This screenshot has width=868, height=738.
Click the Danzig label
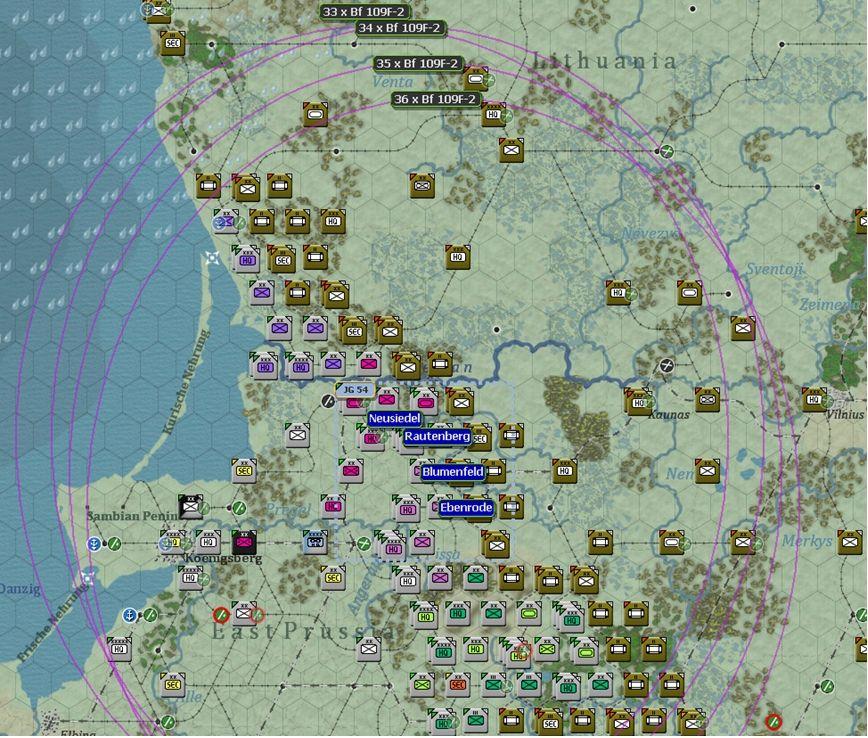point(20,589)
